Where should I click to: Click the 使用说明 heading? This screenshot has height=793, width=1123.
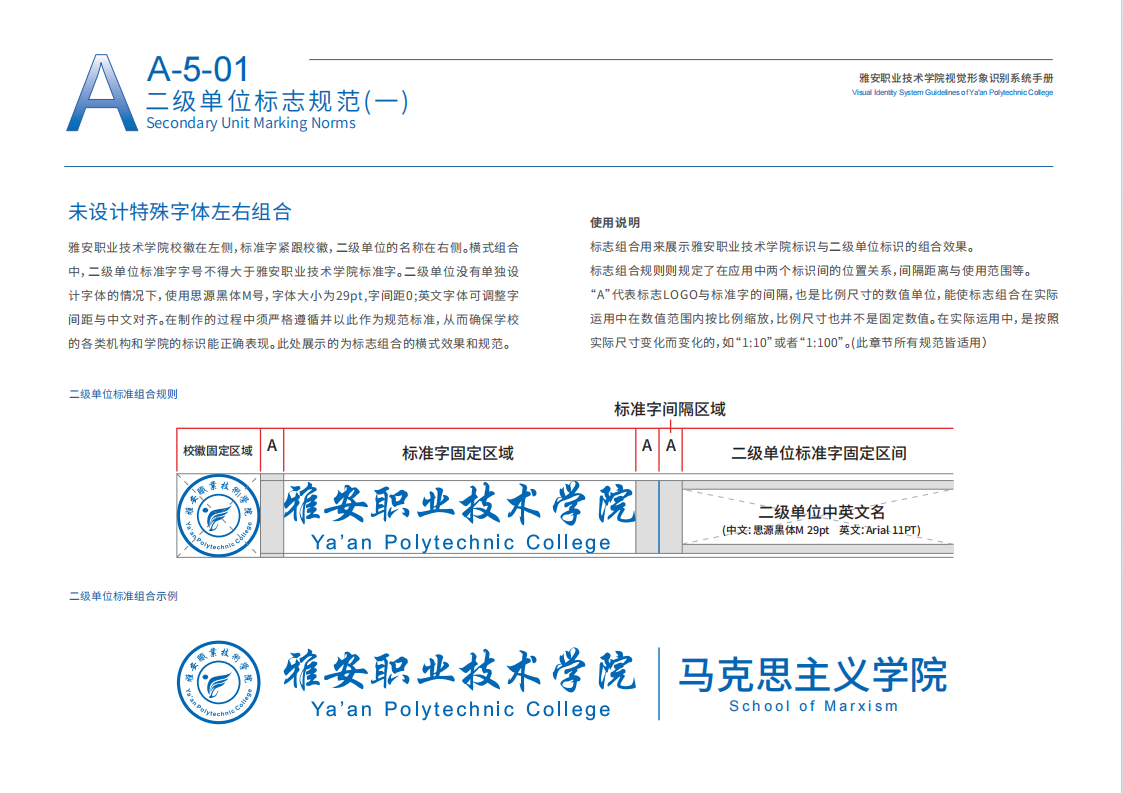pos(615,223)
